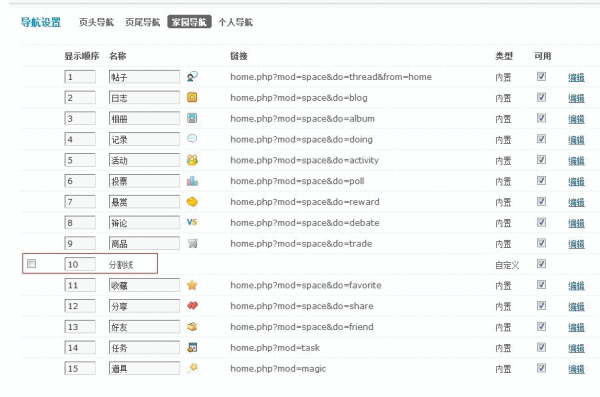
Task: Click the link text home.php?mod=magic
Action: click(x=278, y=368)
